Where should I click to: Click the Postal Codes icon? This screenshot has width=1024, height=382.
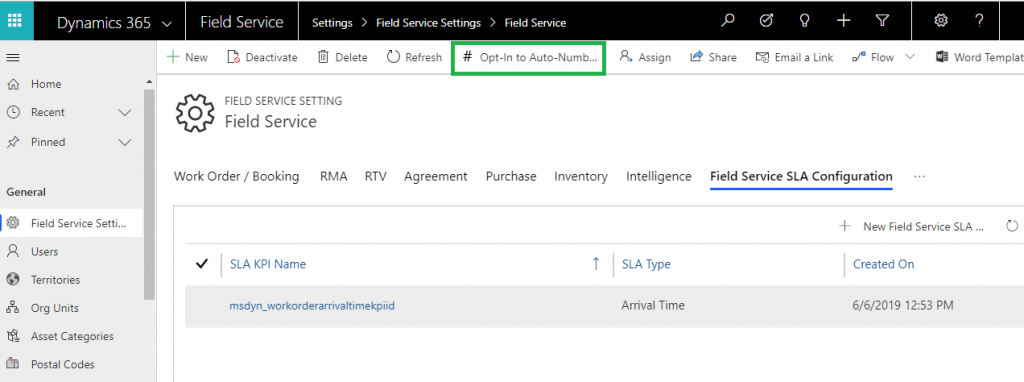pyautogui.click(x=12, y=364)
